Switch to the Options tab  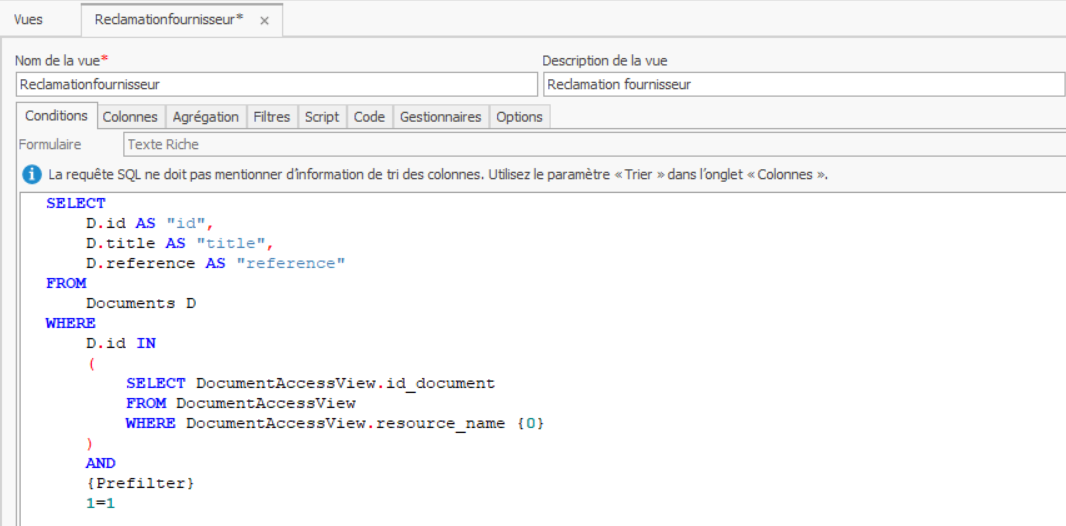pos(519,117)
